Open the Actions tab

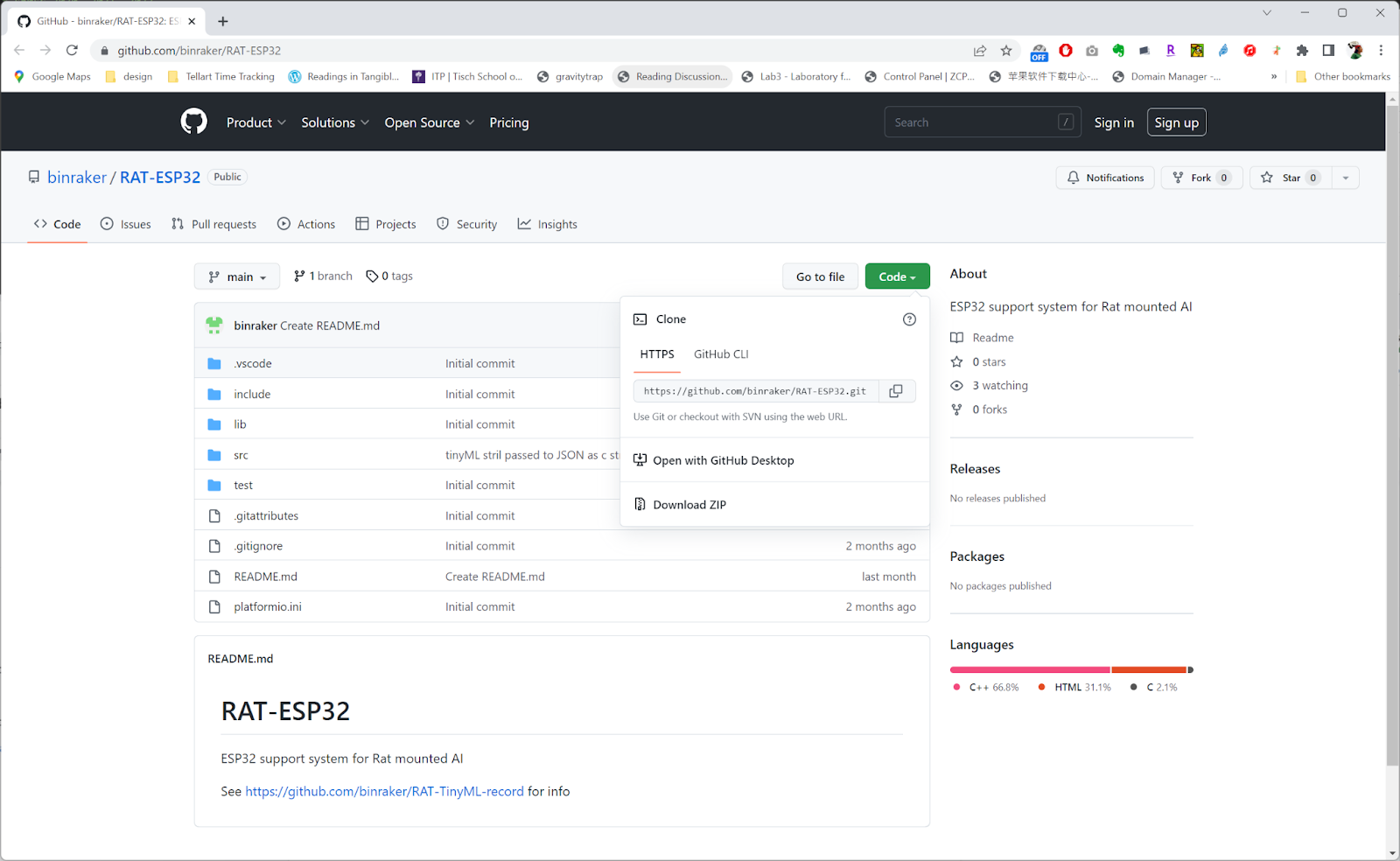[x=306, y=224]
